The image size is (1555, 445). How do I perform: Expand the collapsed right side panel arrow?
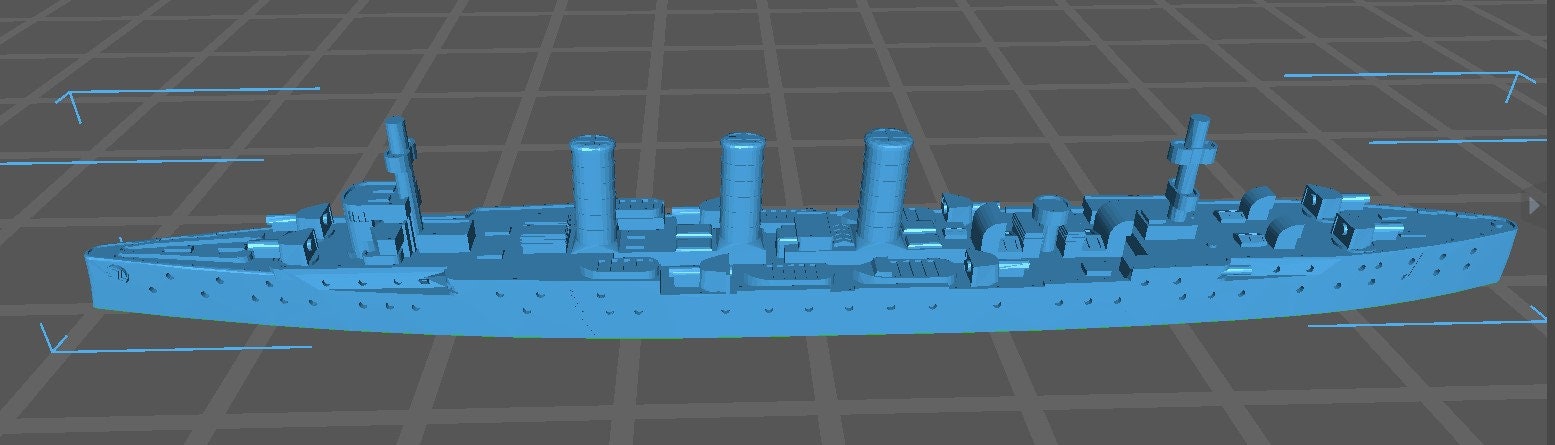[1534, 205]
